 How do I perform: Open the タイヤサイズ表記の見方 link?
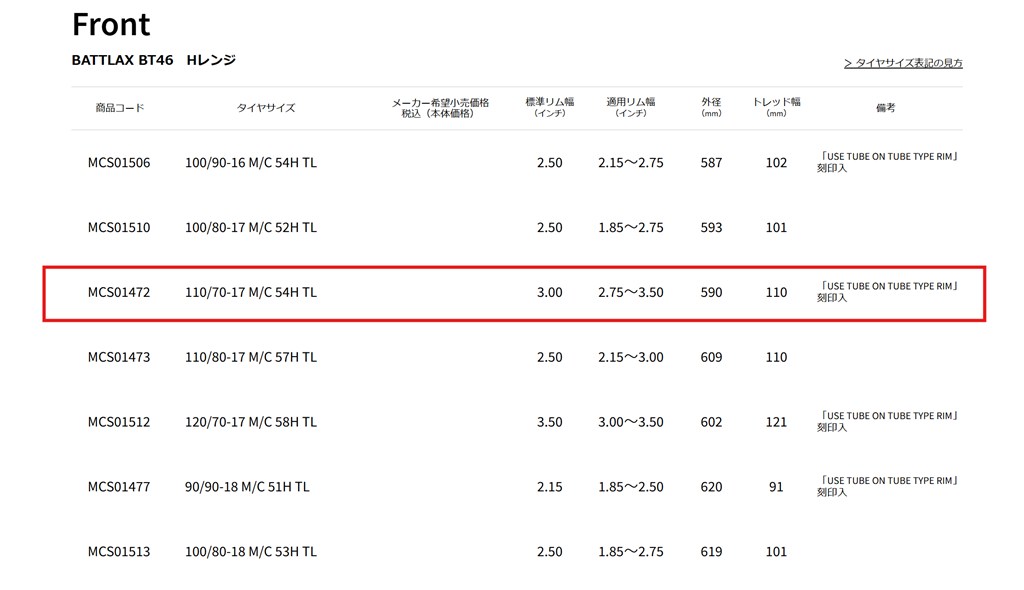(903, 63)
